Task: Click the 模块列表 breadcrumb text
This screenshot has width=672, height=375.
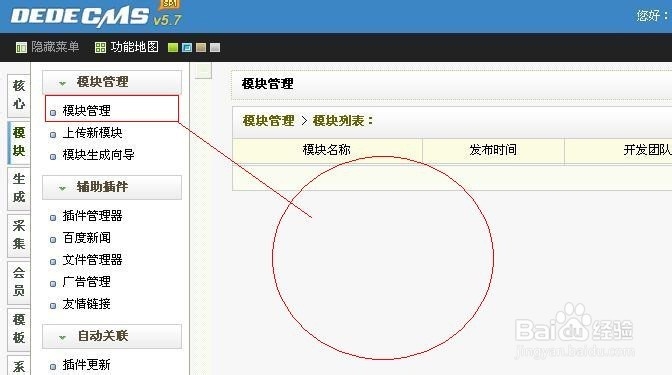Action: tap(342, 121)
